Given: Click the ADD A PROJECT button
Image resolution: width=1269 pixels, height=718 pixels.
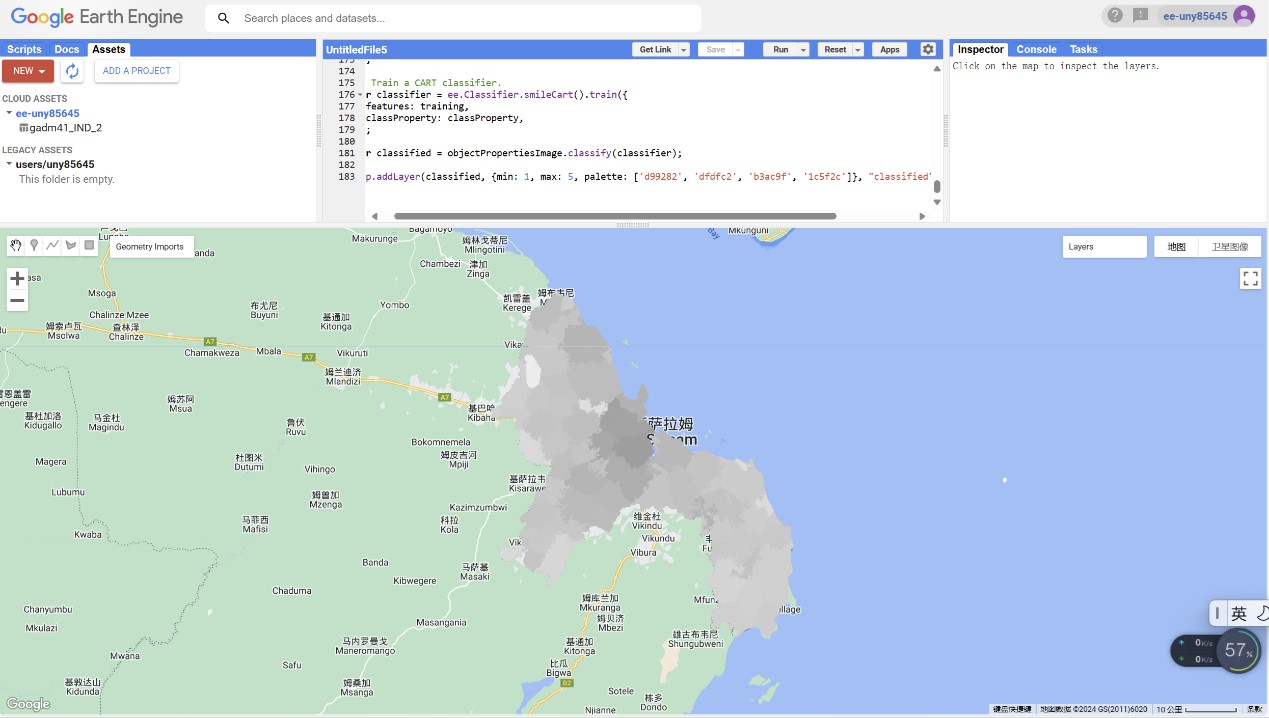Looking at the screenshot, I should point(137,71).
